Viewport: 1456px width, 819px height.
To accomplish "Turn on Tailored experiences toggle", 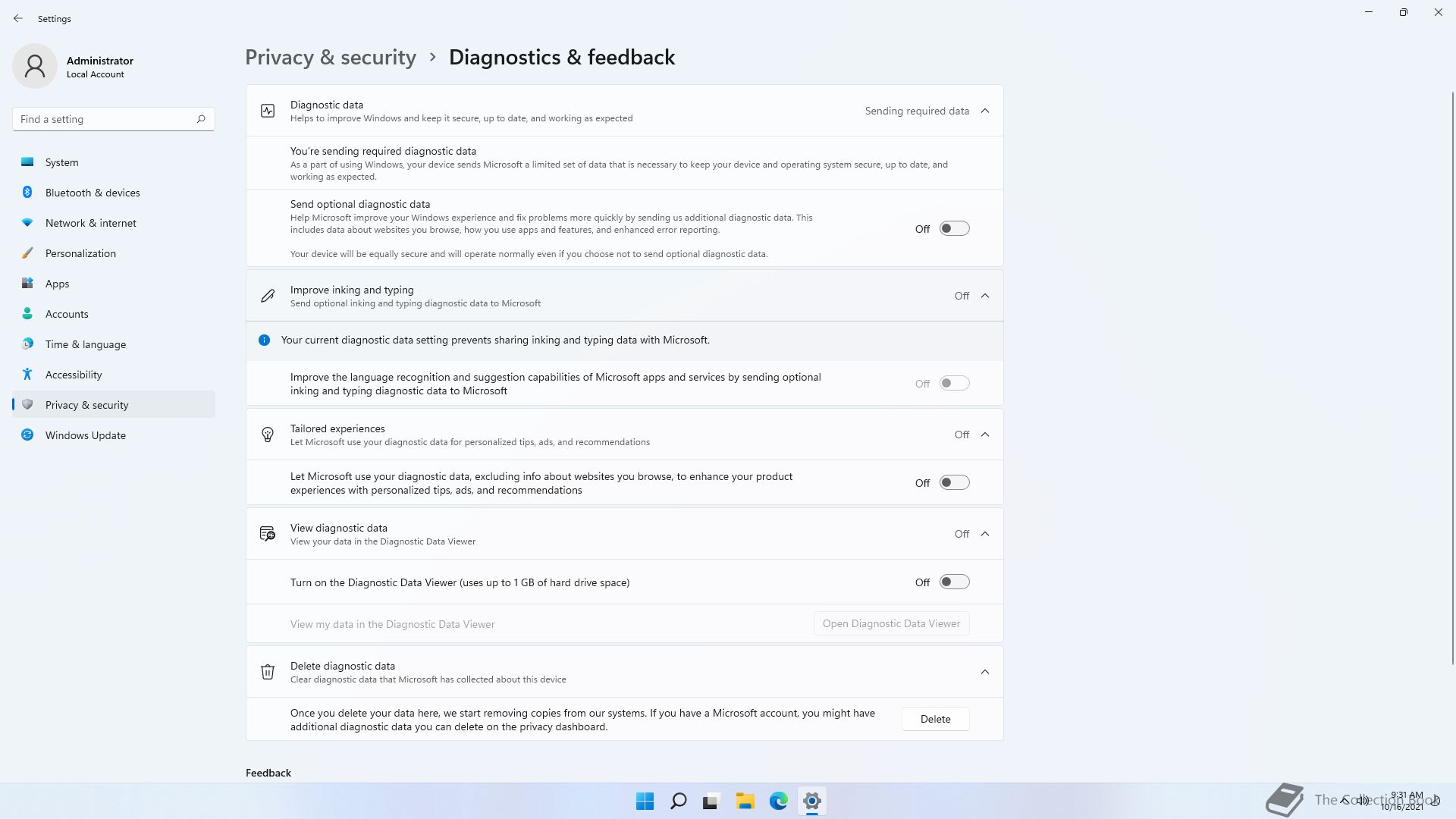I will tap(954, 482).
